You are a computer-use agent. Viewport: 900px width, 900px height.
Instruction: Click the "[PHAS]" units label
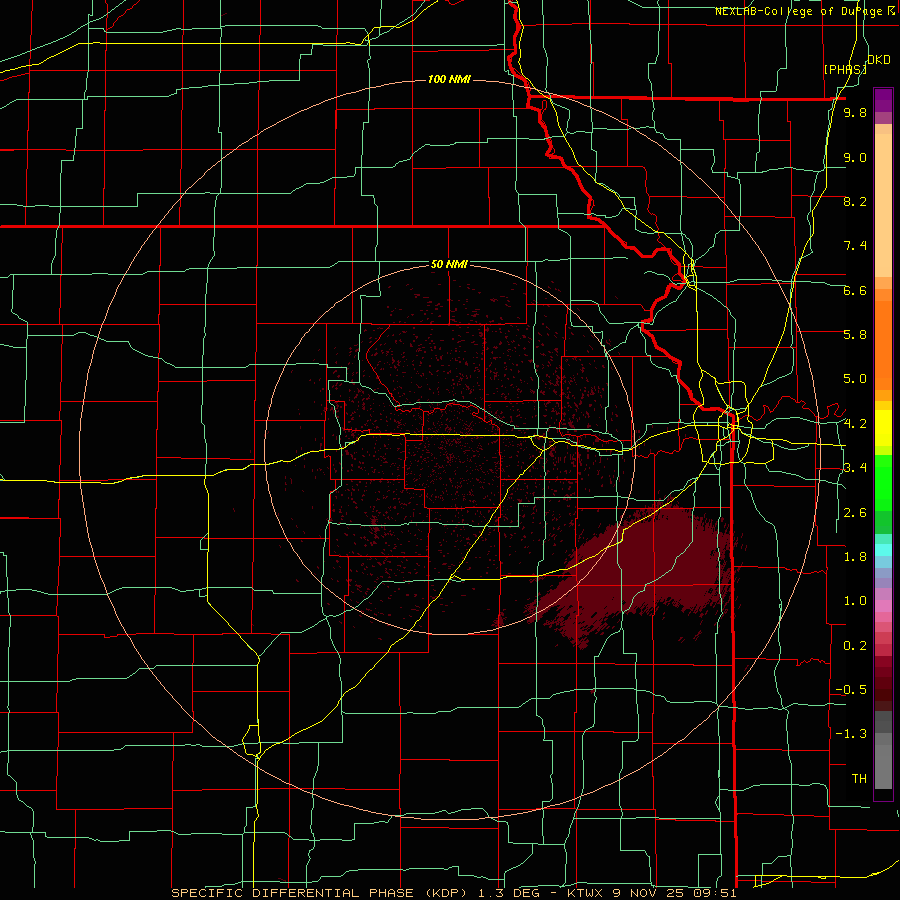pos(845,69)
